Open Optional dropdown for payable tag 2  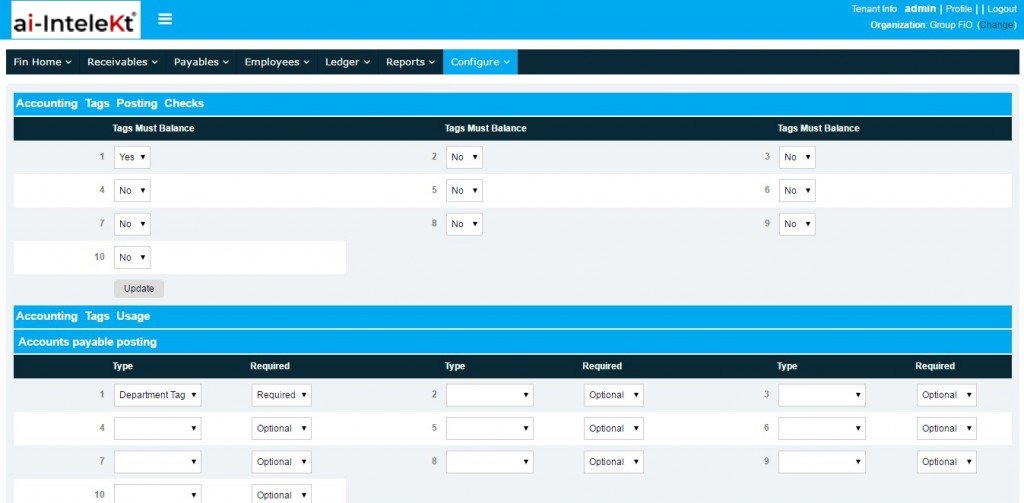click(x=614, y=395)
